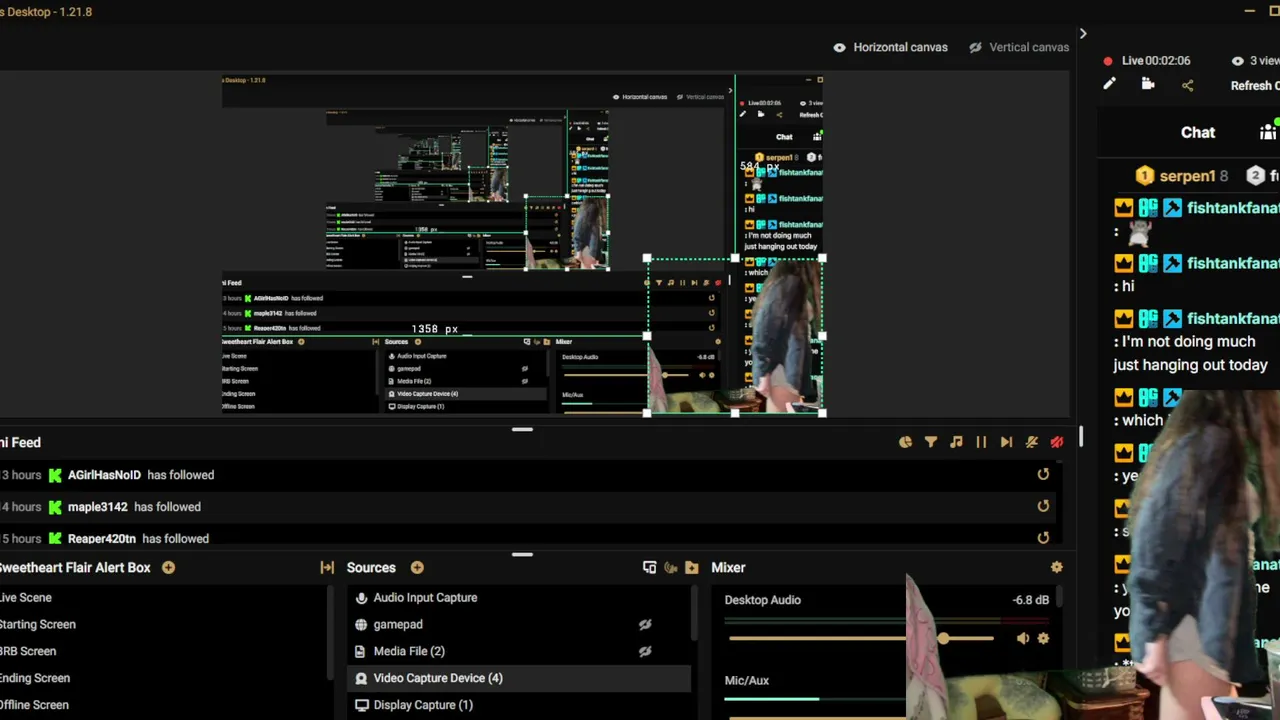Add a source folder
The image size is (1280, 720).
[x=692, y=567]
